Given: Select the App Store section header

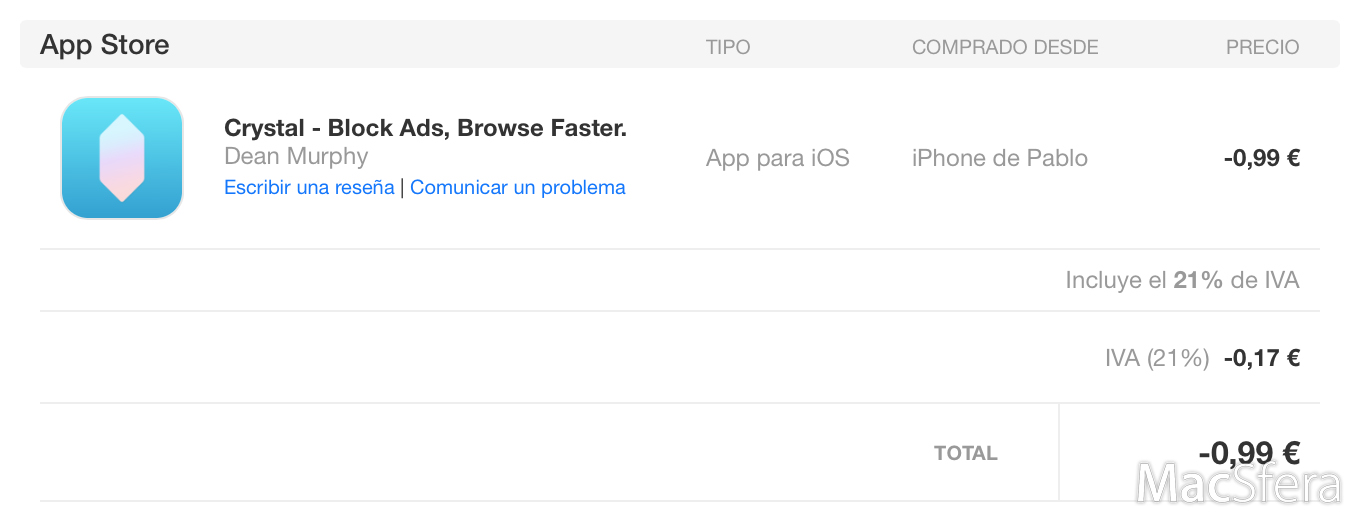Looking at the screenshot, I should point(105,45).
